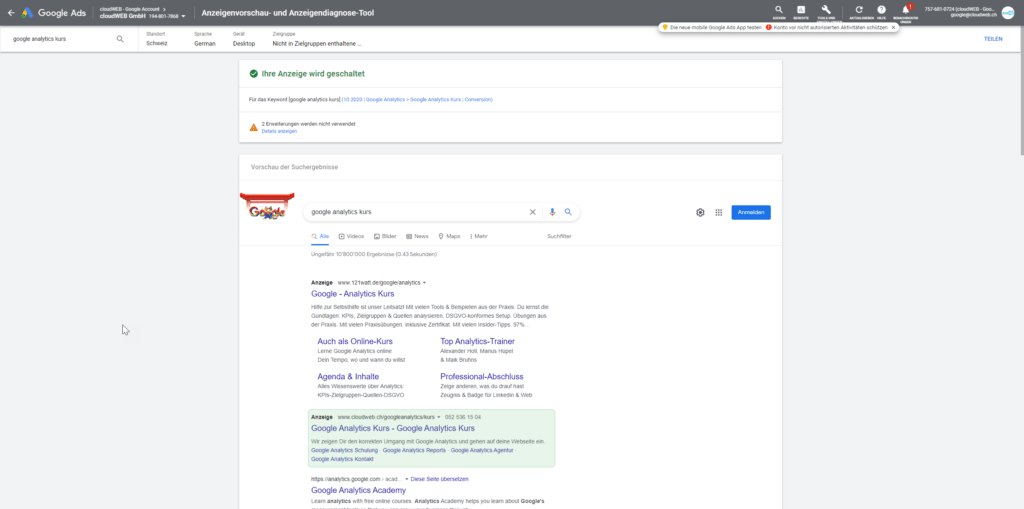The height and width of the screenshot is (509, 1024).
Task: Select the News search tab
Action: 417,237
